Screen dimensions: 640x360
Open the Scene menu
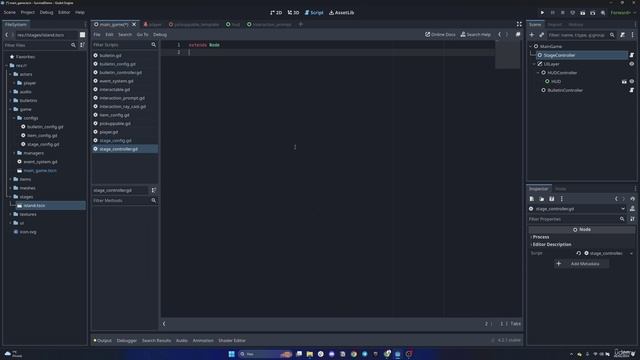pos(10,13)
